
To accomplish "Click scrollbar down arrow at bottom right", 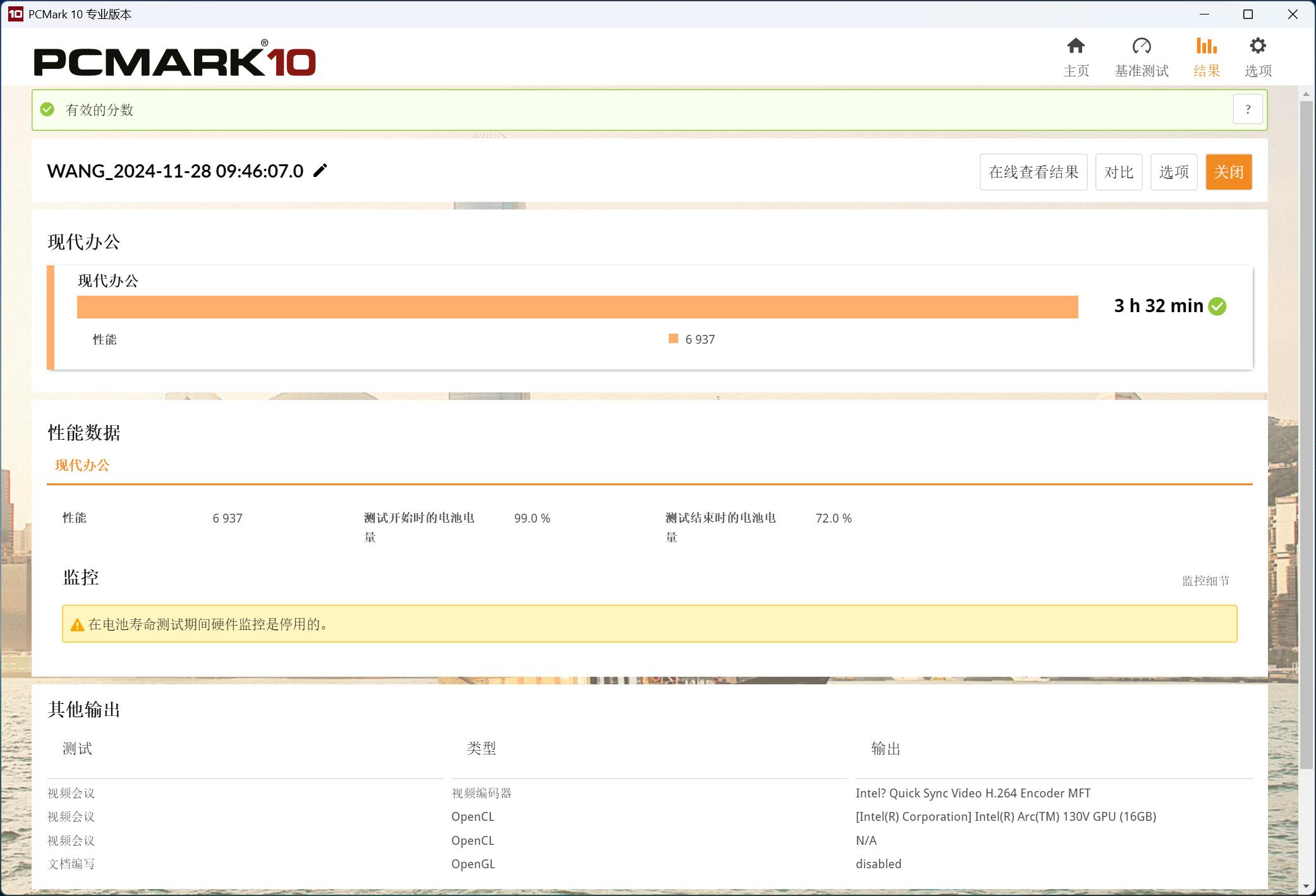I will point(1306,887).
